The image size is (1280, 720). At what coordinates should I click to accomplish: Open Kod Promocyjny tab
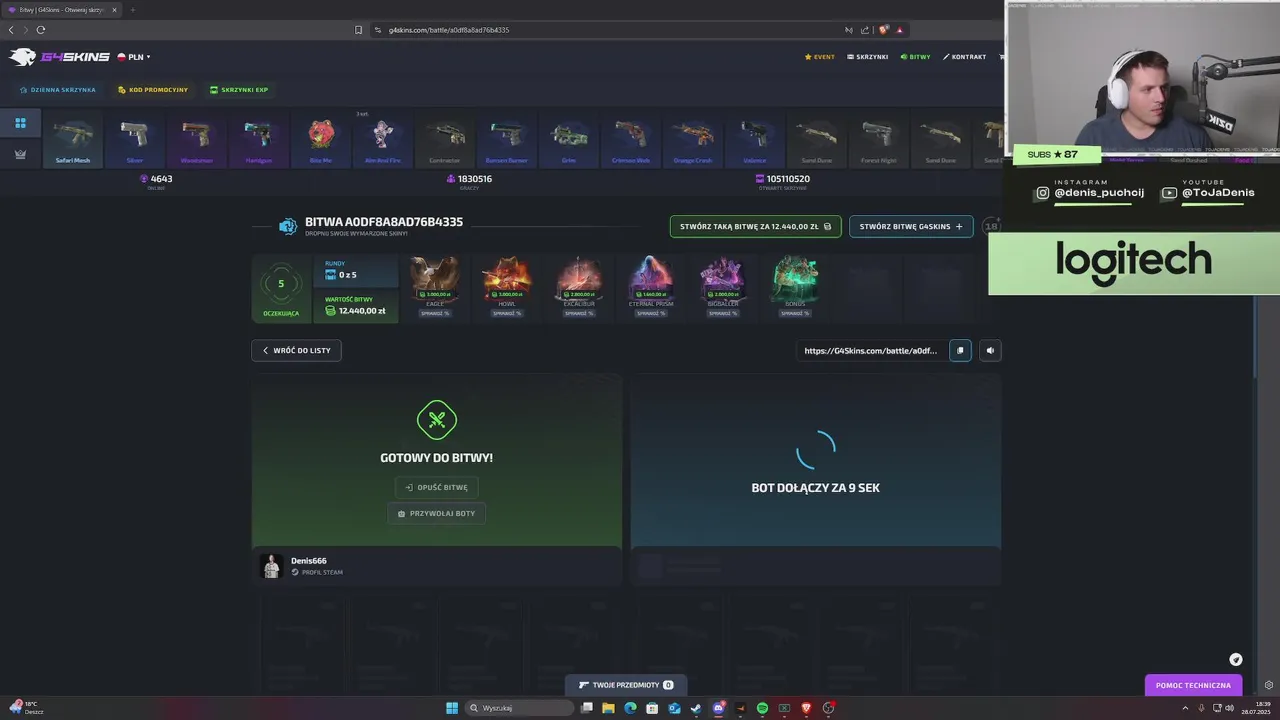point(153,90)
